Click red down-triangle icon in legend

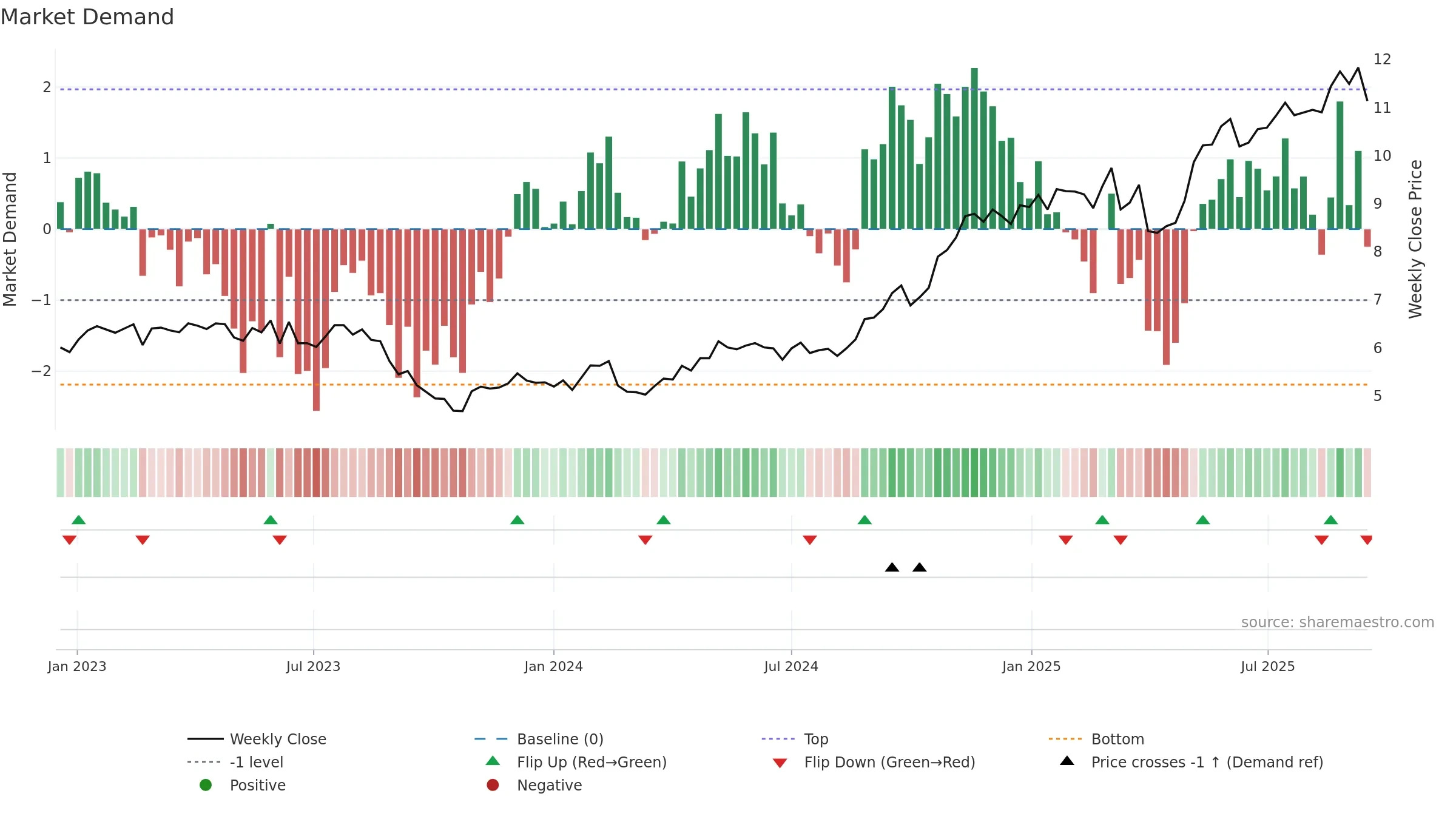[780, 763]
